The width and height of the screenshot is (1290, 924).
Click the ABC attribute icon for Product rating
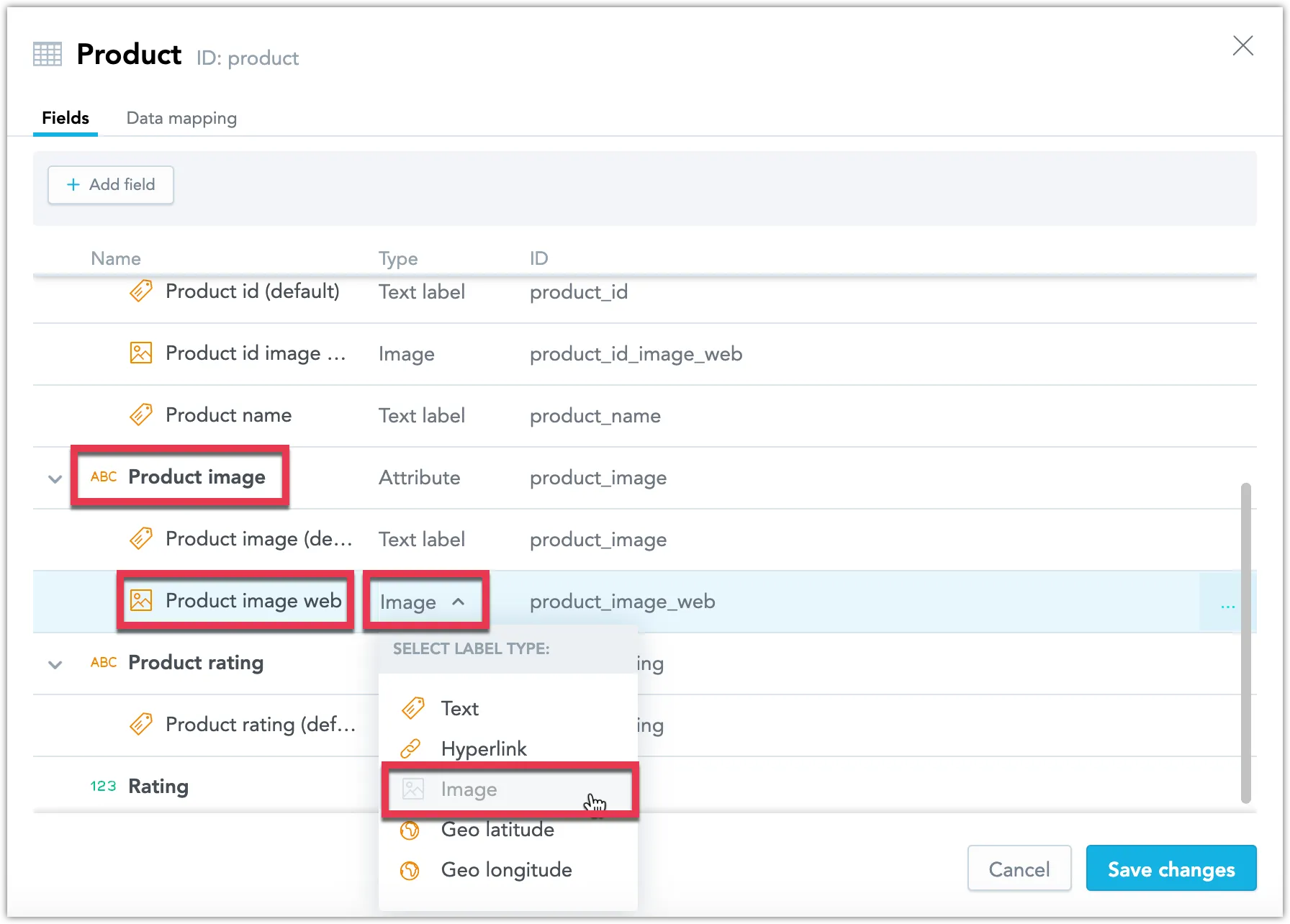click(104, 663)
